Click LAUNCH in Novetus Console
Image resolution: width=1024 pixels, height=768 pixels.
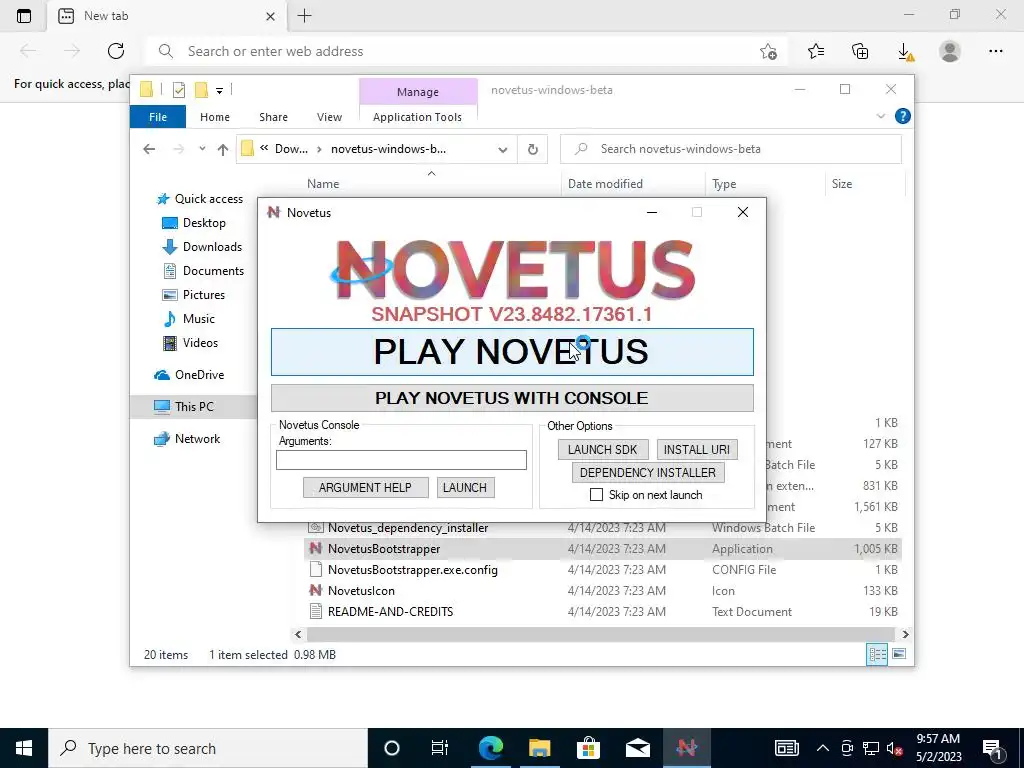pyautogui.click(x=465, y=487)
